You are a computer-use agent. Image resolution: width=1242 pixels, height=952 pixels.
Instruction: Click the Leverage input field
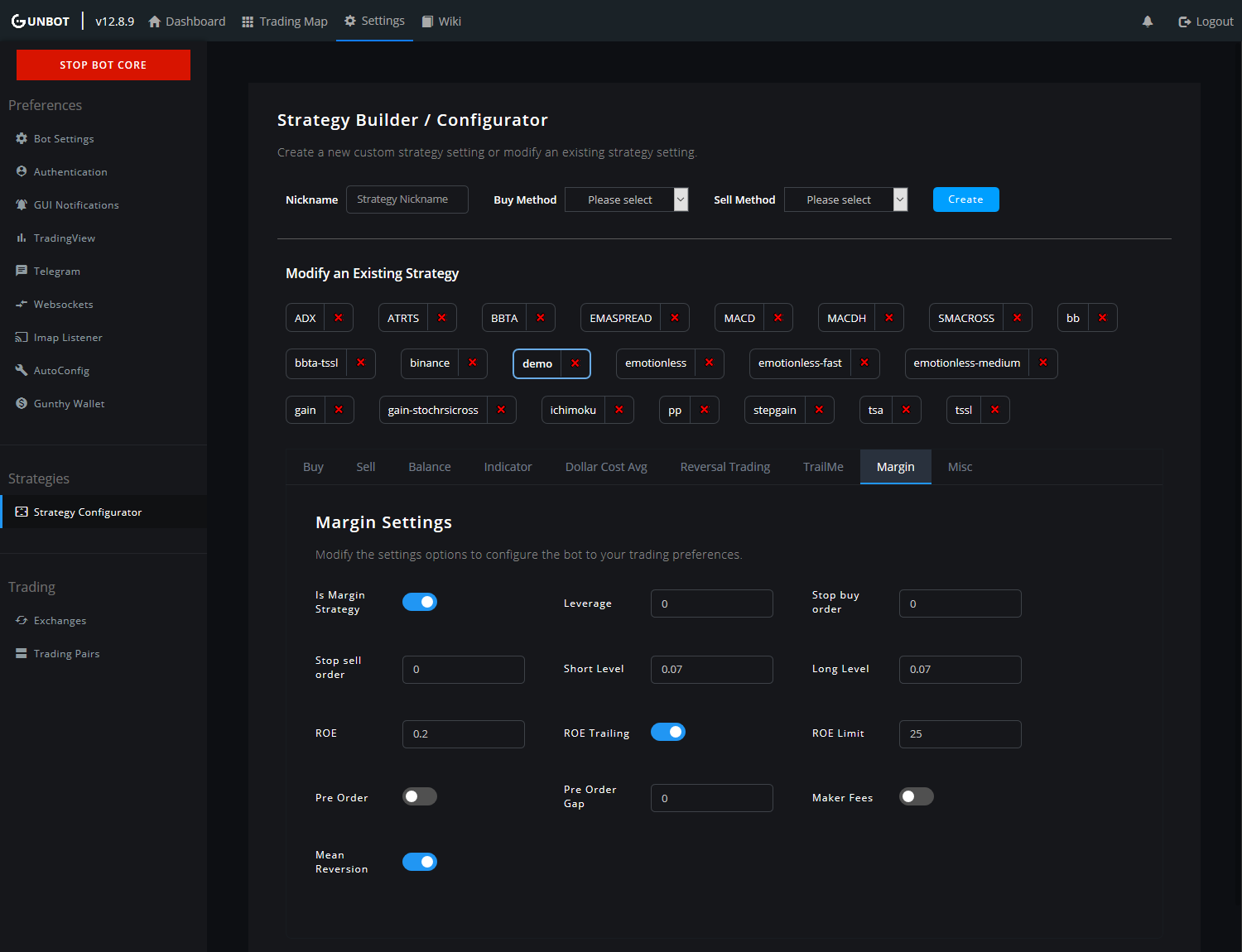[711, 603]
